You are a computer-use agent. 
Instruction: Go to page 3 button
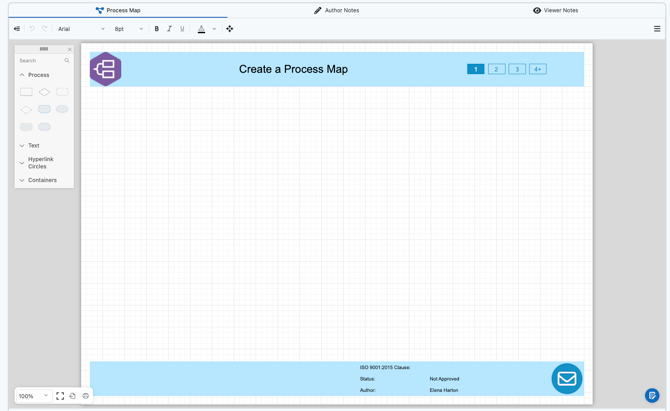point(517,69)
